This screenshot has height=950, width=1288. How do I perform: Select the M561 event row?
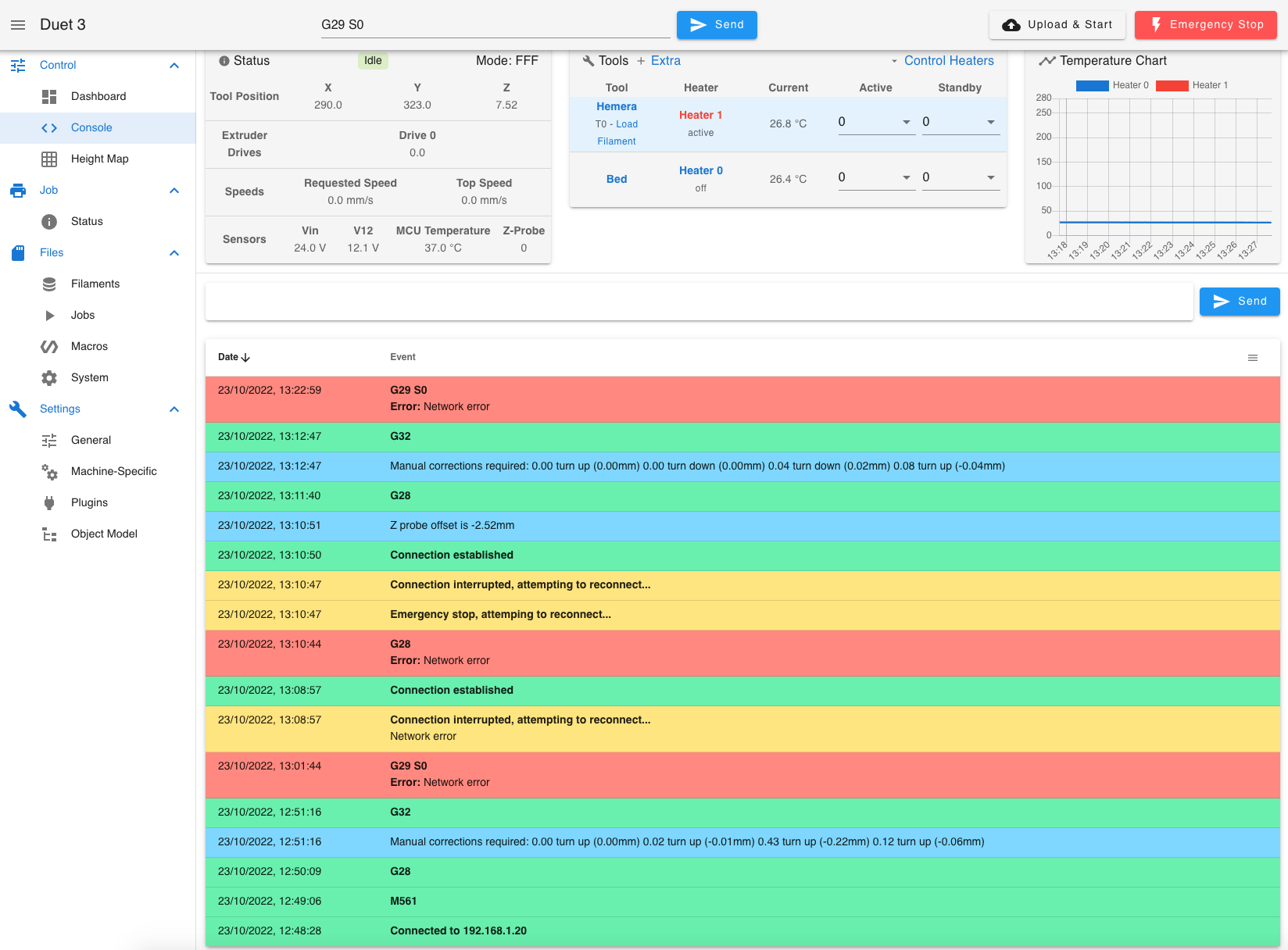click(x=742, y=902)
